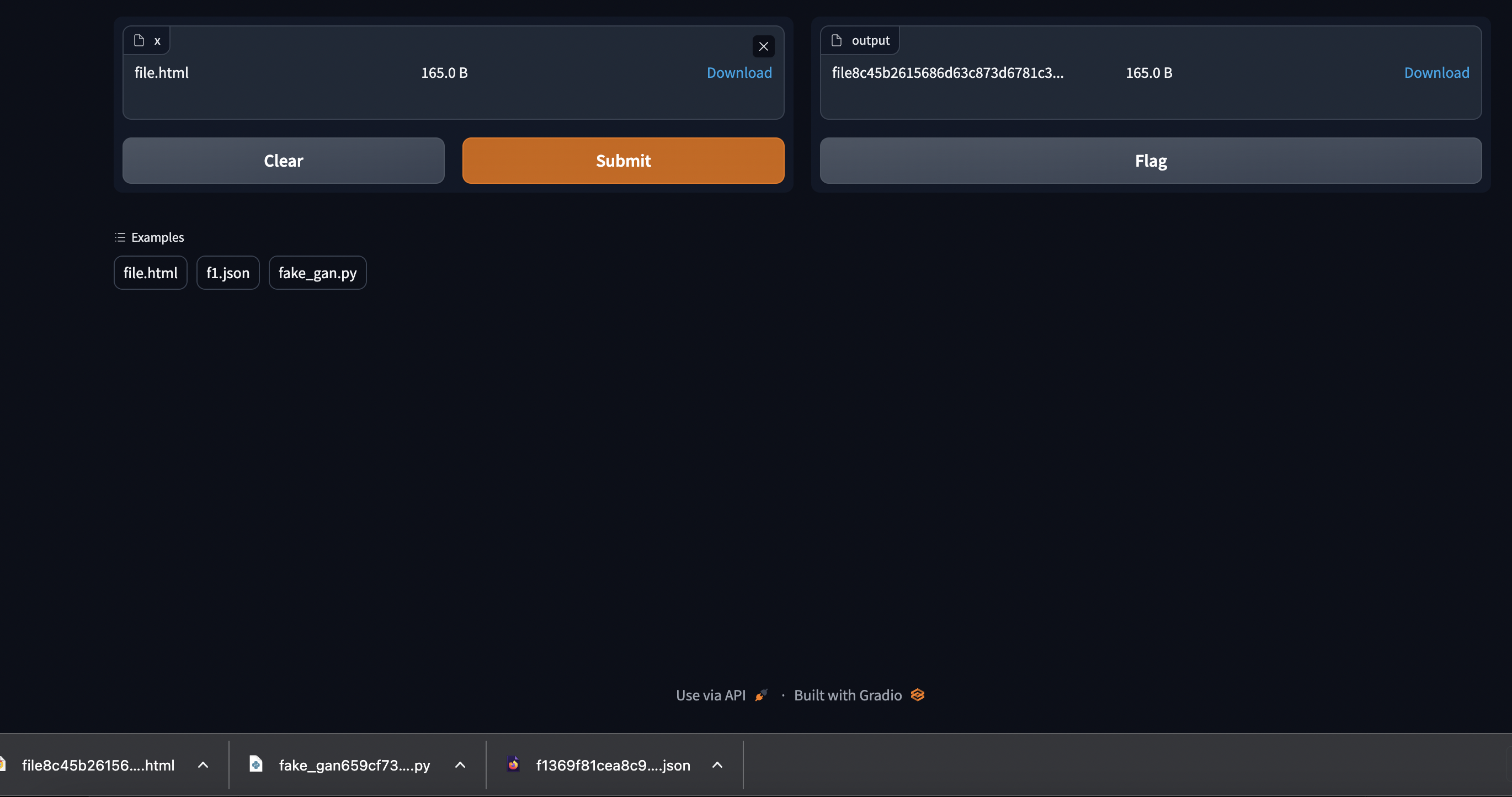The height and width of the screenshot is (797, 1512).
Task: Click the Firefox icon on the json download
Action: [513, 764]
